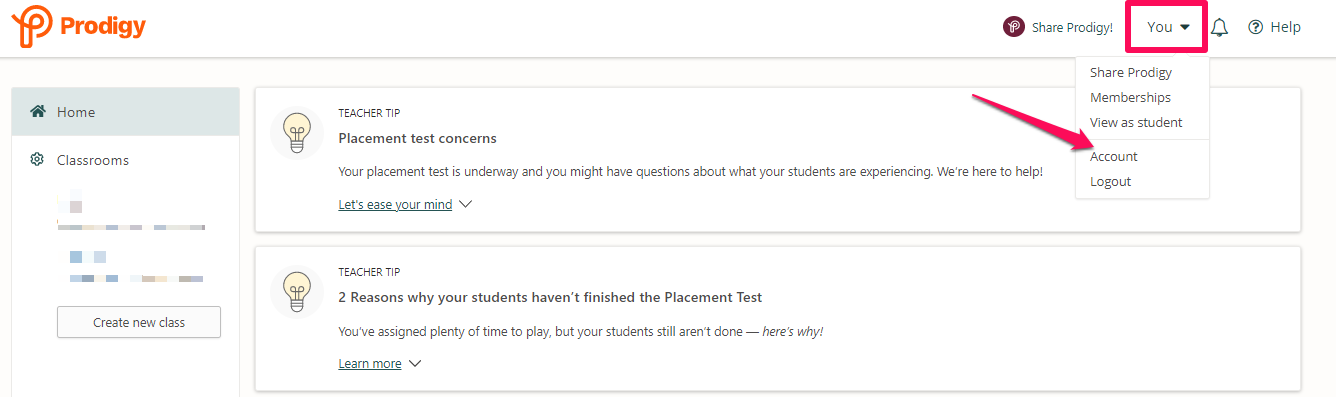Select Share Prodigy in dropdown menu
The height and width of the screenshot is (397, 1336).
click(1131, 72)
